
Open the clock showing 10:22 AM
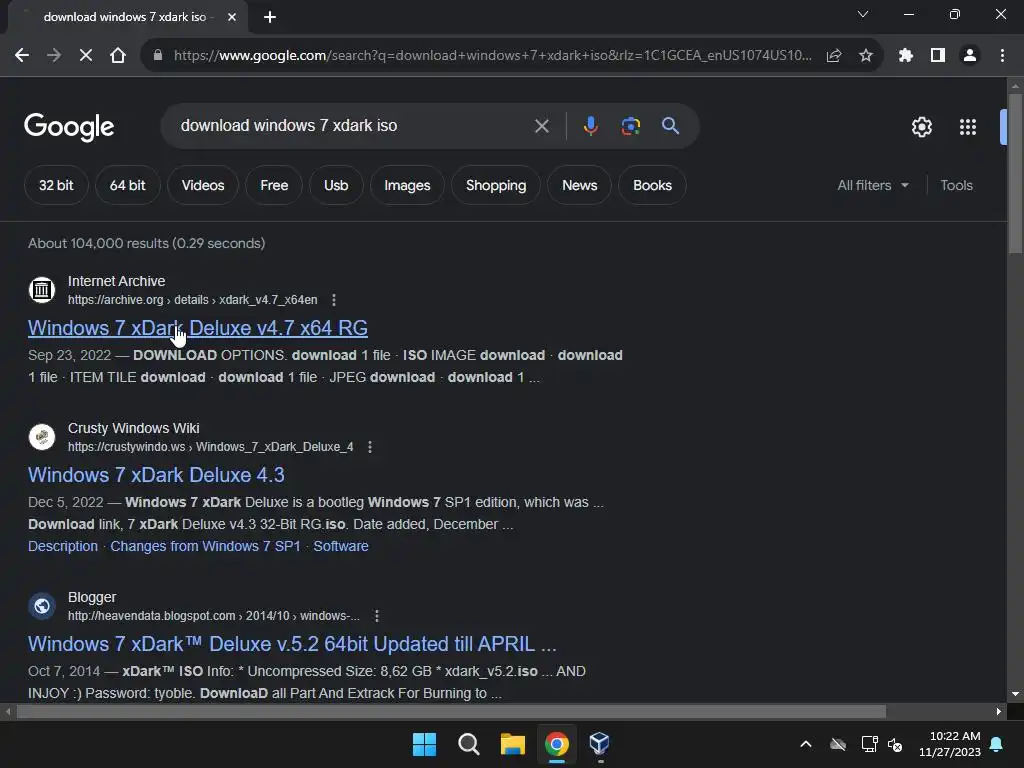click(950, 744)
